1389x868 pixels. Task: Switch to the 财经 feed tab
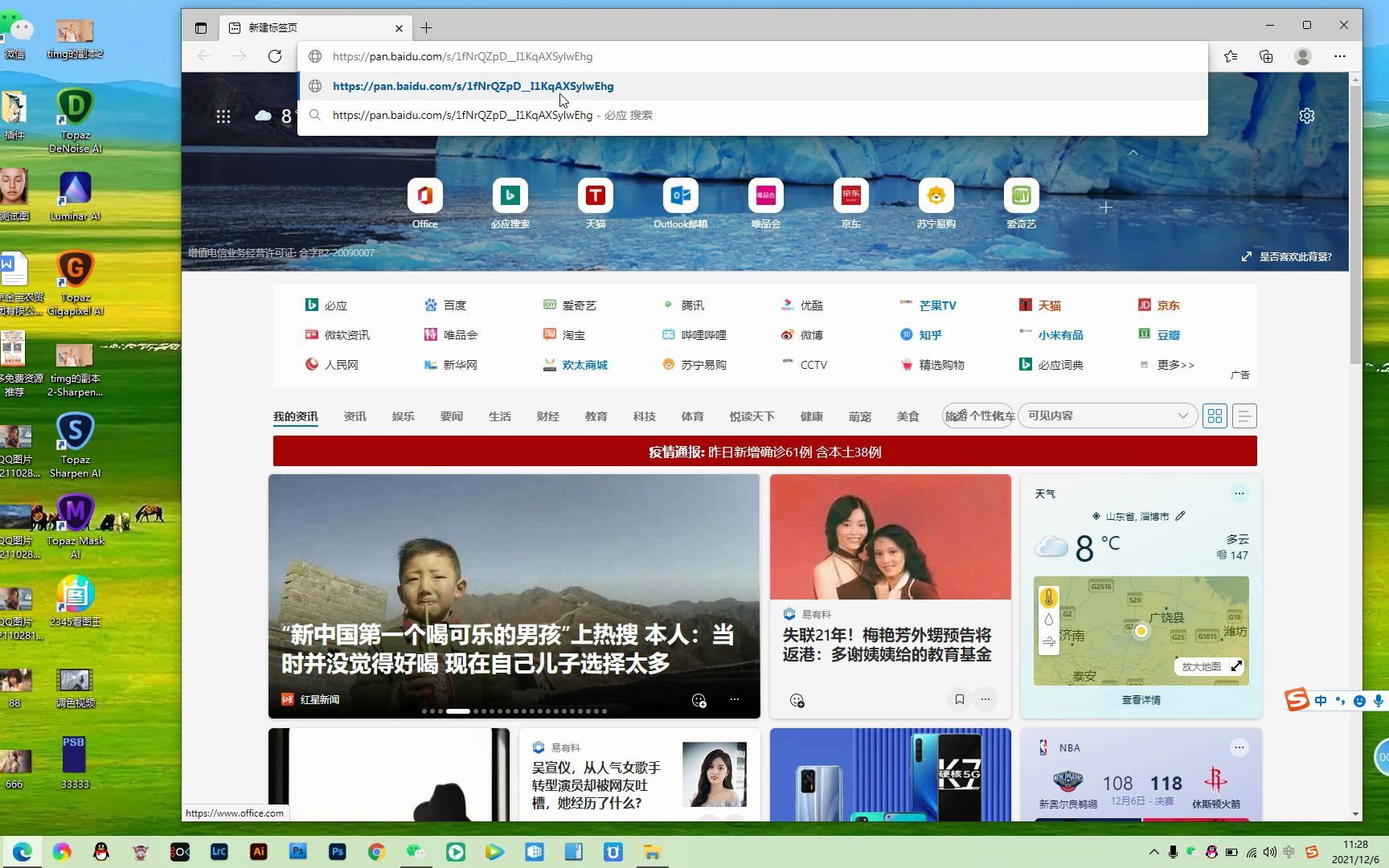click(547, 416)
